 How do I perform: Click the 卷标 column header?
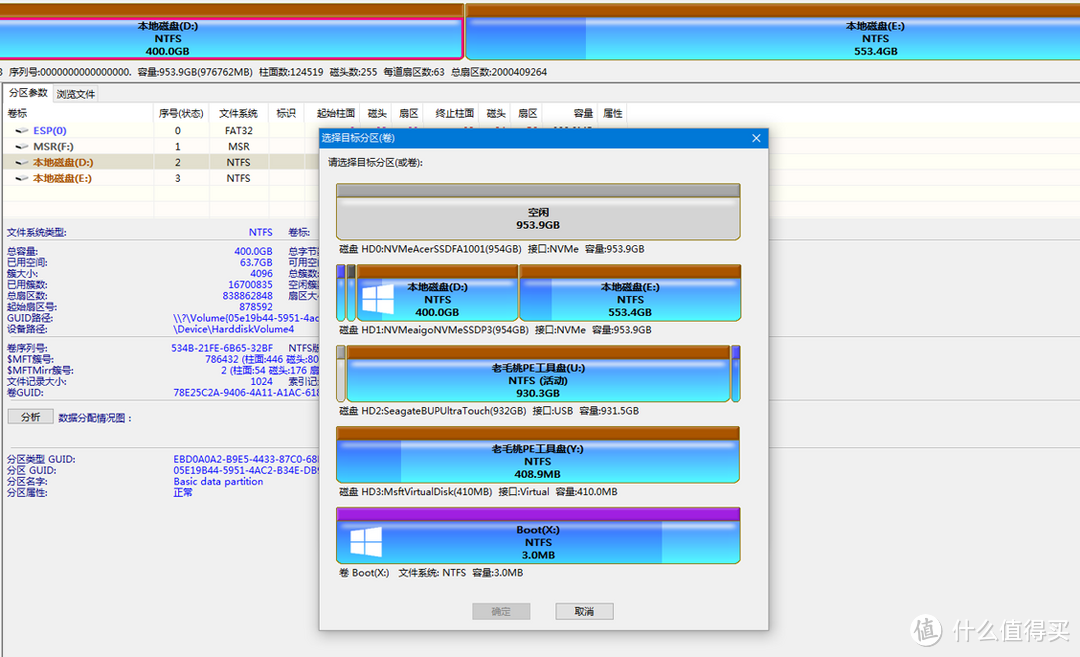(18, 114)
